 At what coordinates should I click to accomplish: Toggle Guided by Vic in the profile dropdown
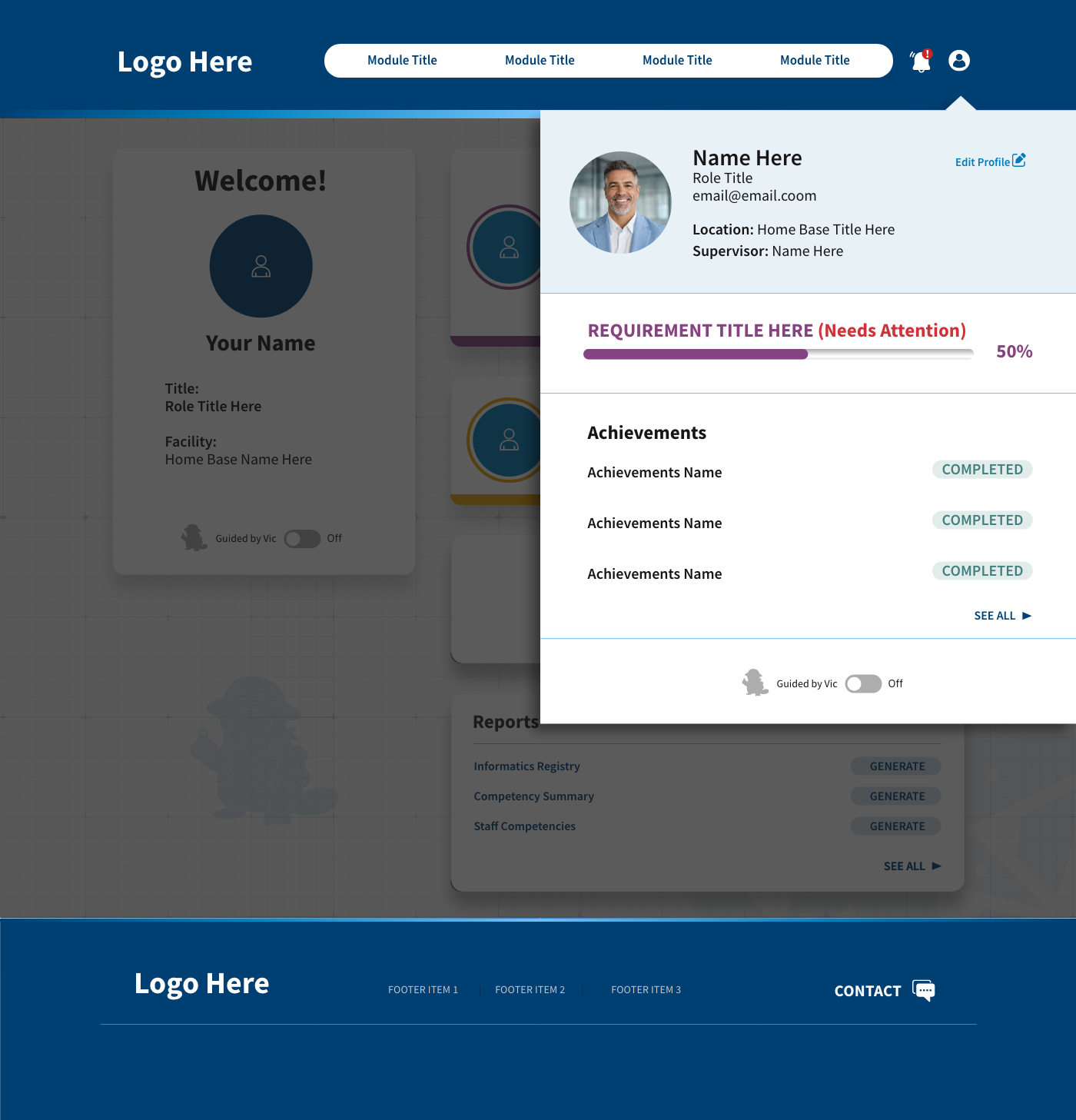(x=863, y=683)
